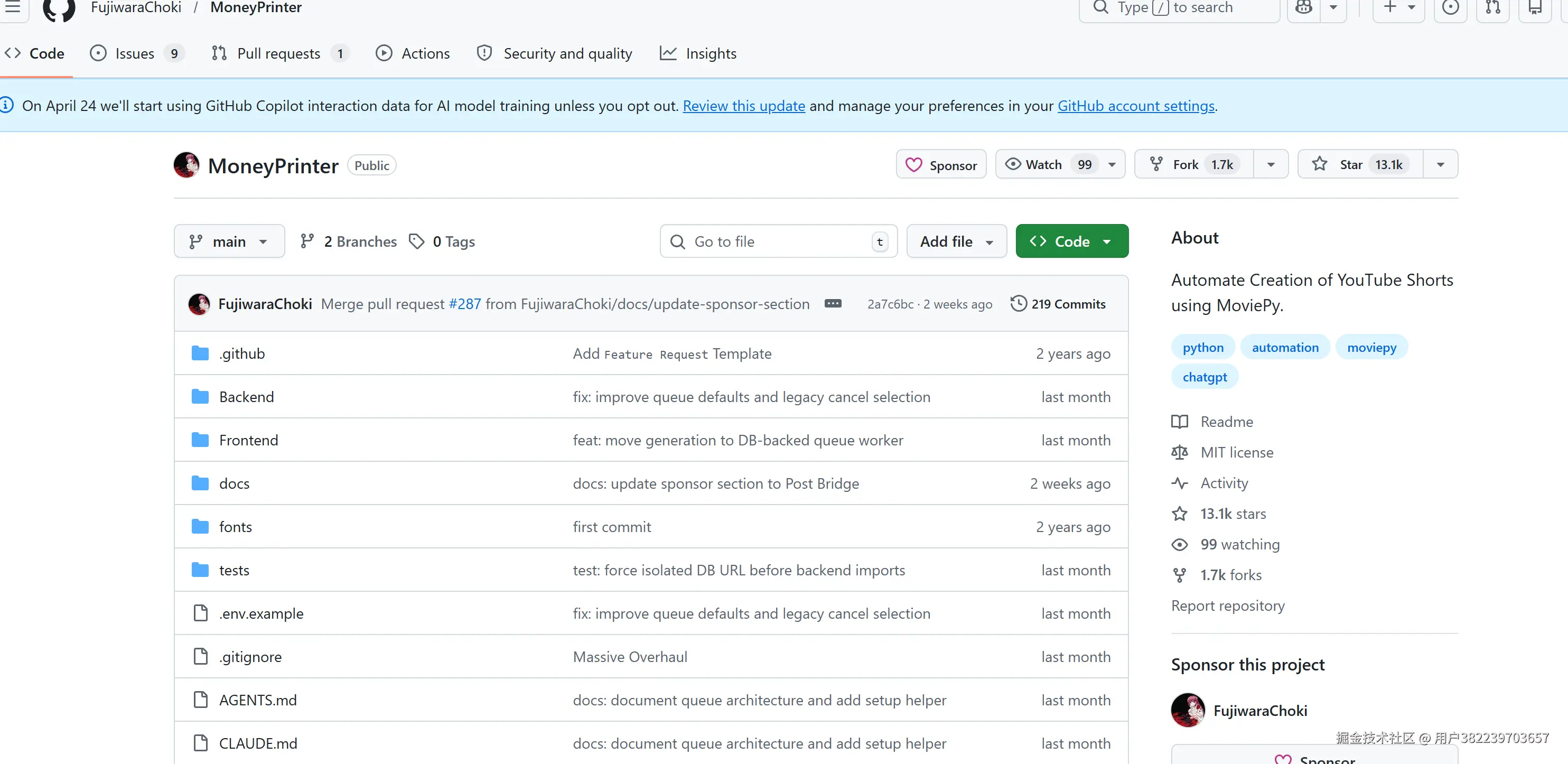The image size is (1568, 764).
Task: Open the green Code dropdown
Action: tap(1071, 241)
